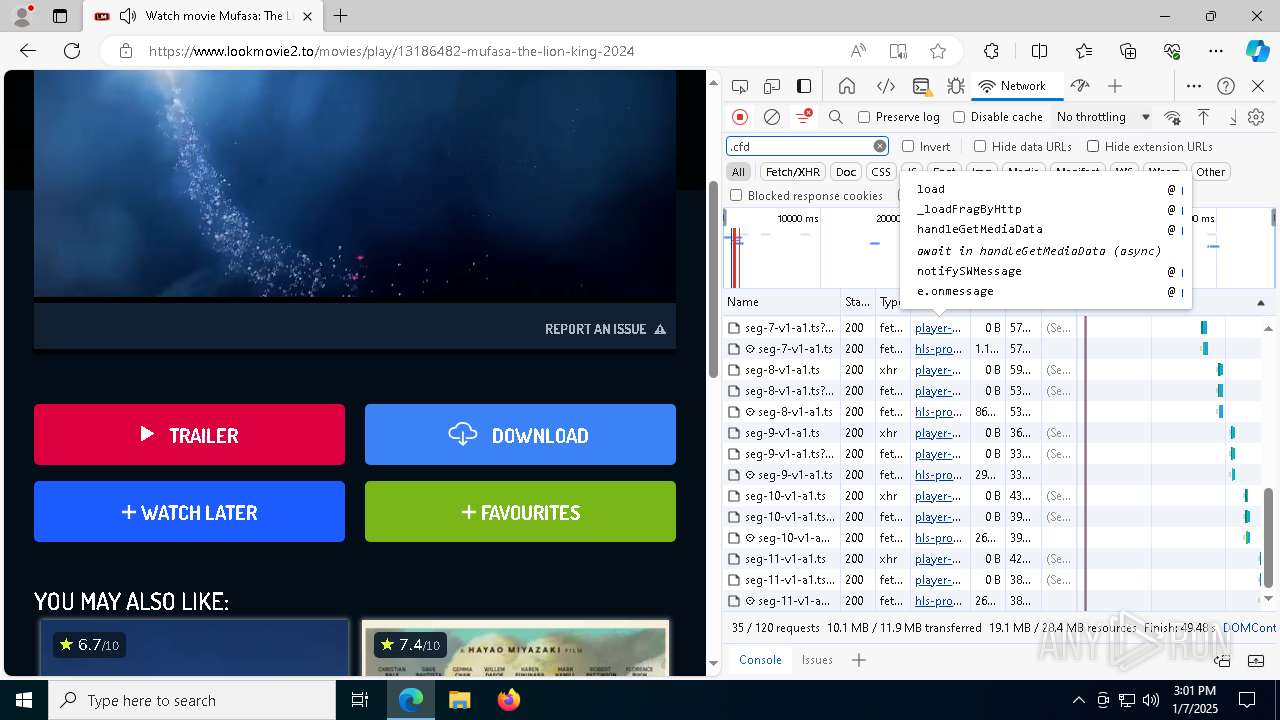Export HAR file download arrow

(x=1232, y=117)
